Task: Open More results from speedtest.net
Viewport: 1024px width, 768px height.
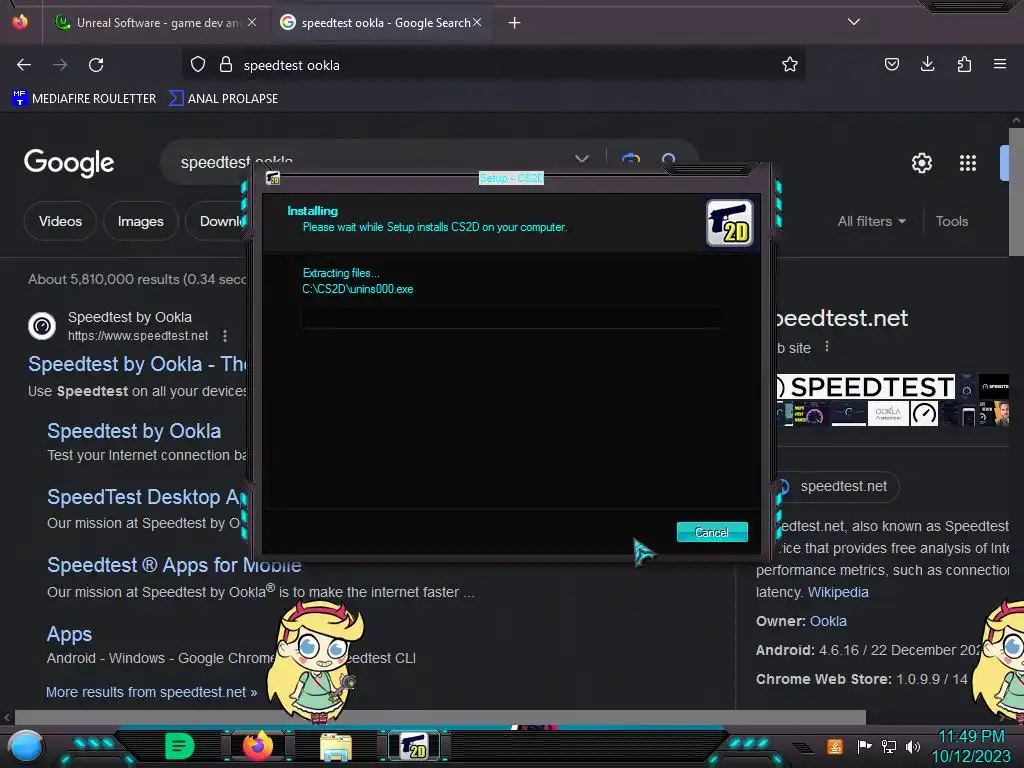Action: [152, 692]
